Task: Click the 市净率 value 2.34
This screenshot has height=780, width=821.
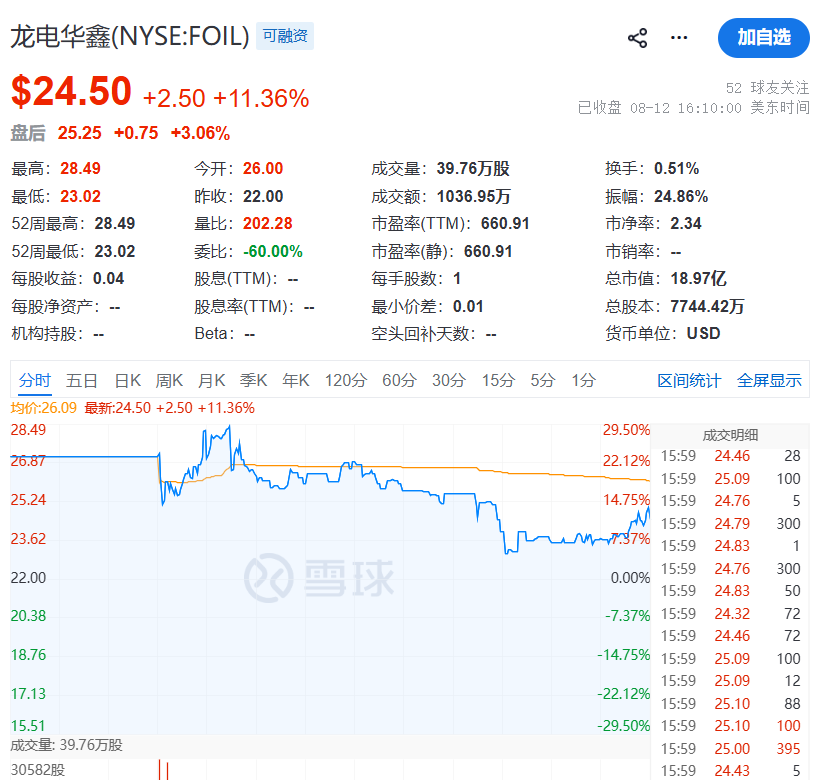Action: (686, 224)
